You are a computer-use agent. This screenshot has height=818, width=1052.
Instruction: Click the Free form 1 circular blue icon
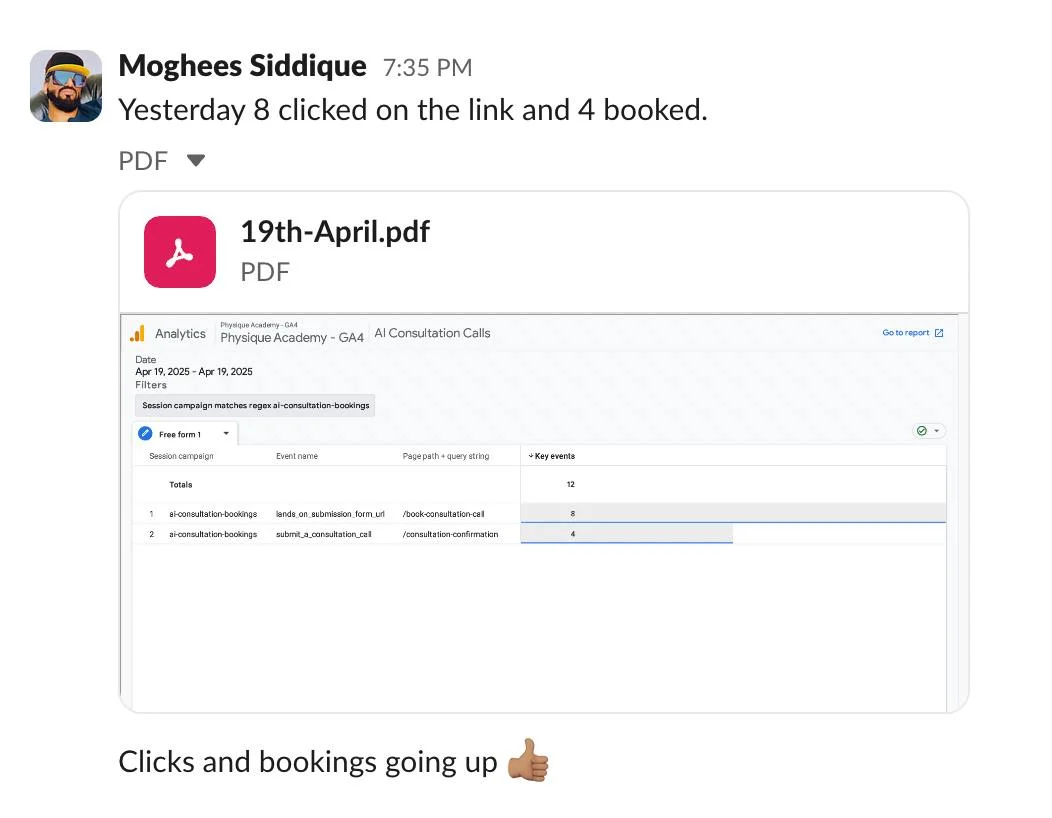click(146, 433)
